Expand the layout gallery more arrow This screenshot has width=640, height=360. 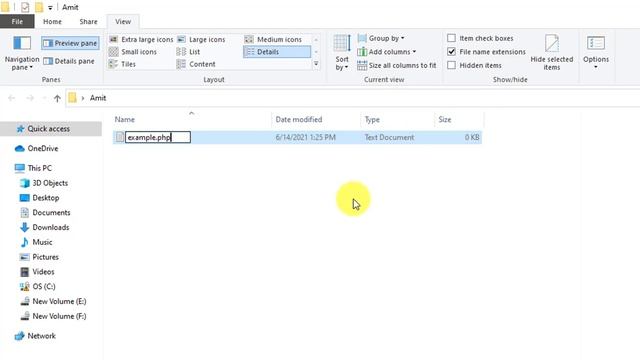point(316,64)
